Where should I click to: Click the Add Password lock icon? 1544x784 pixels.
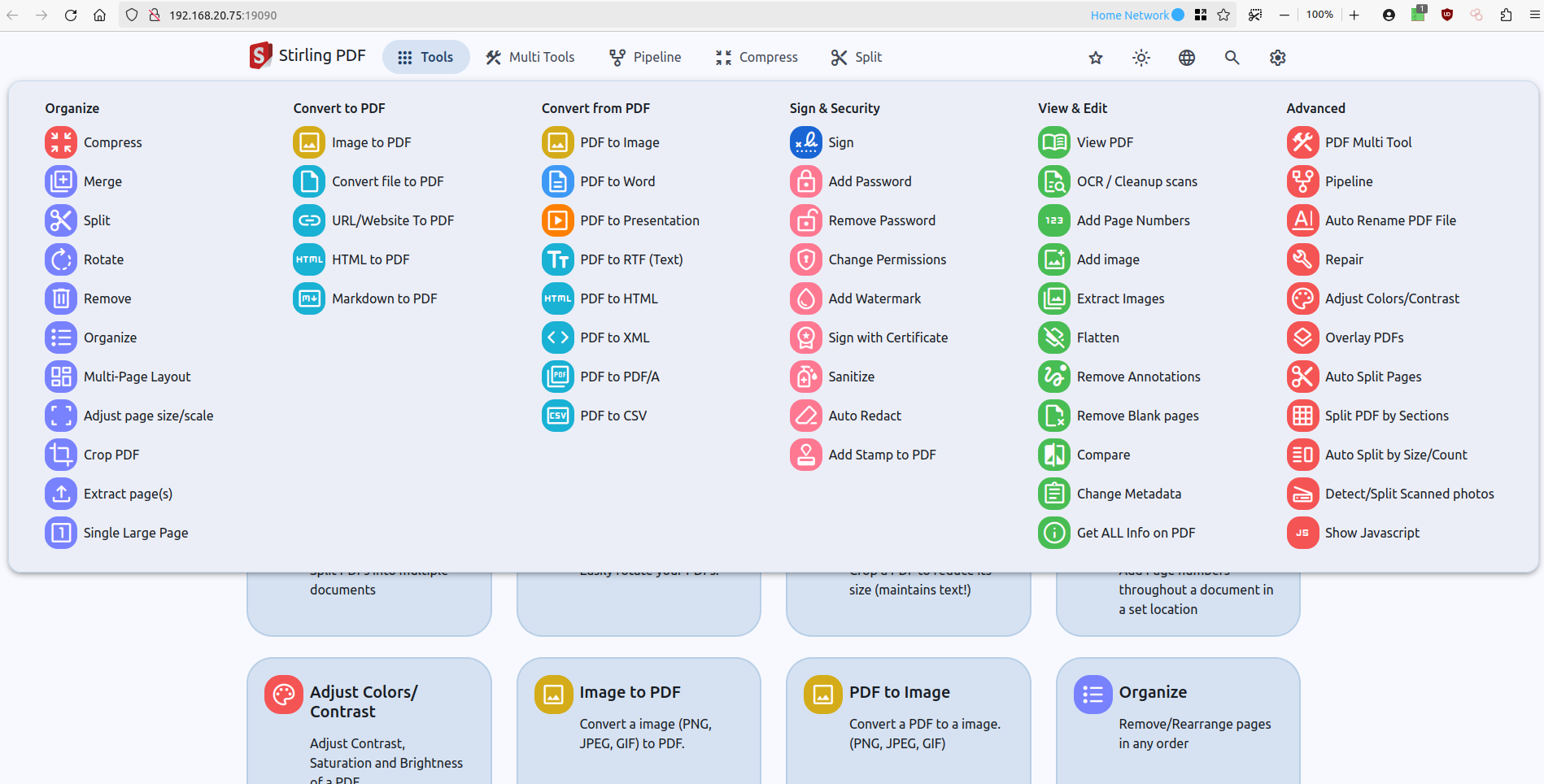[x=806, y=181]
